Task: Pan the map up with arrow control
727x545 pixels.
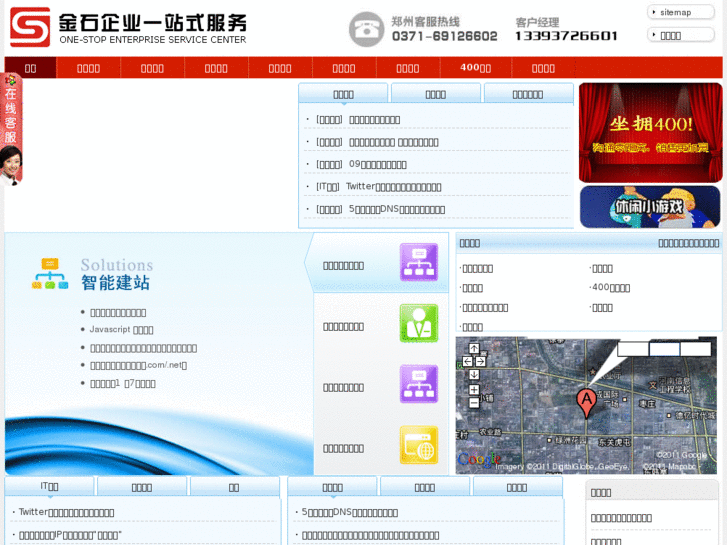Action: point(474,348)
